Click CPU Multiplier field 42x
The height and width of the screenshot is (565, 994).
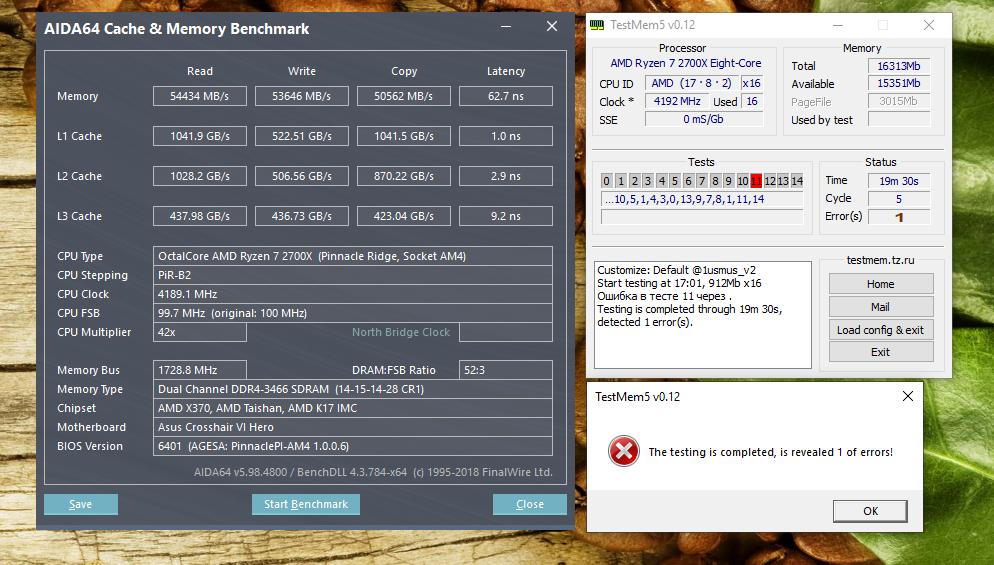pyautogui.click(x=200, y=332)
